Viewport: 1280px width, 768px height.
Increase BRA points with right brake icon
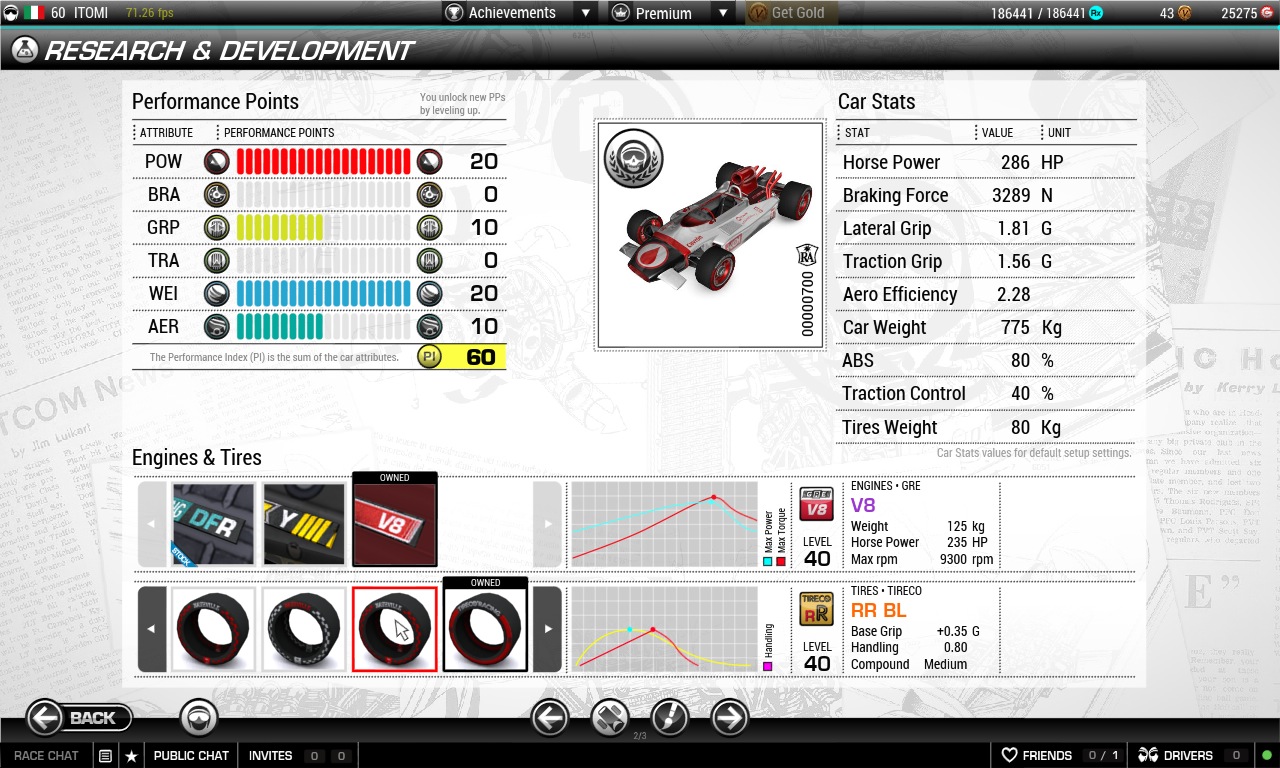pos(429,195)
